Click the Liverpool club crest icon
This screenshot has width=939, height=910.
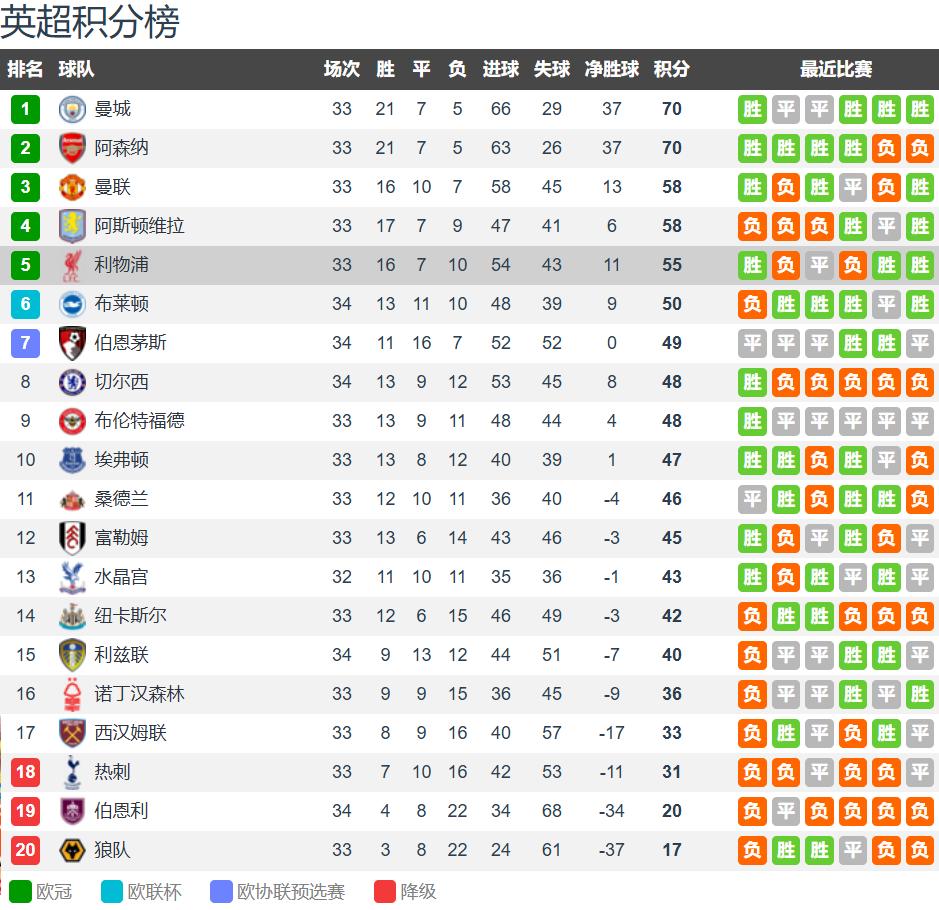72,265
